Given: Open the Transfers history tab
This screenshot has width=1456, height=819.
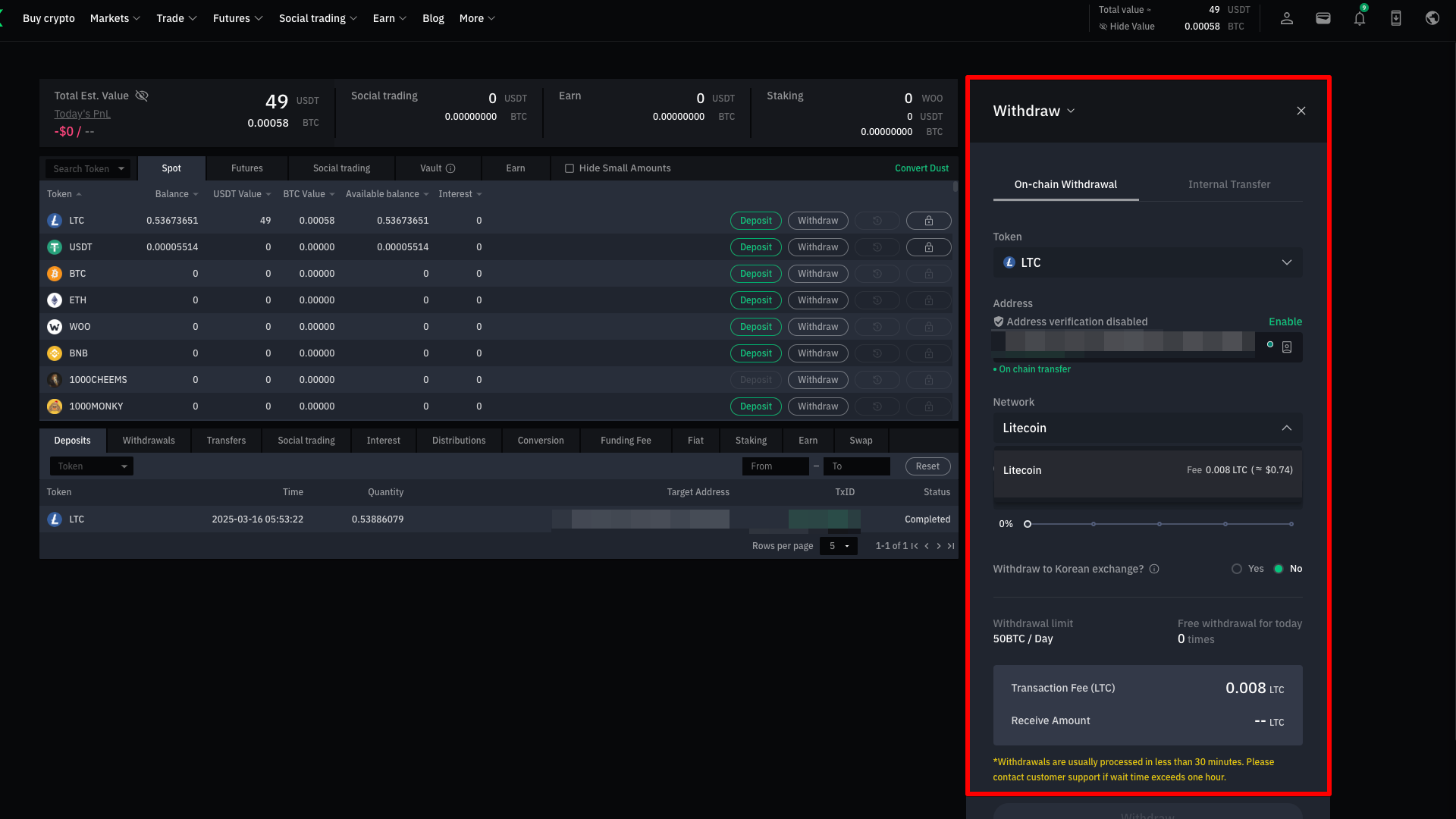Looking at the screenshot, I should coord(226,441).
